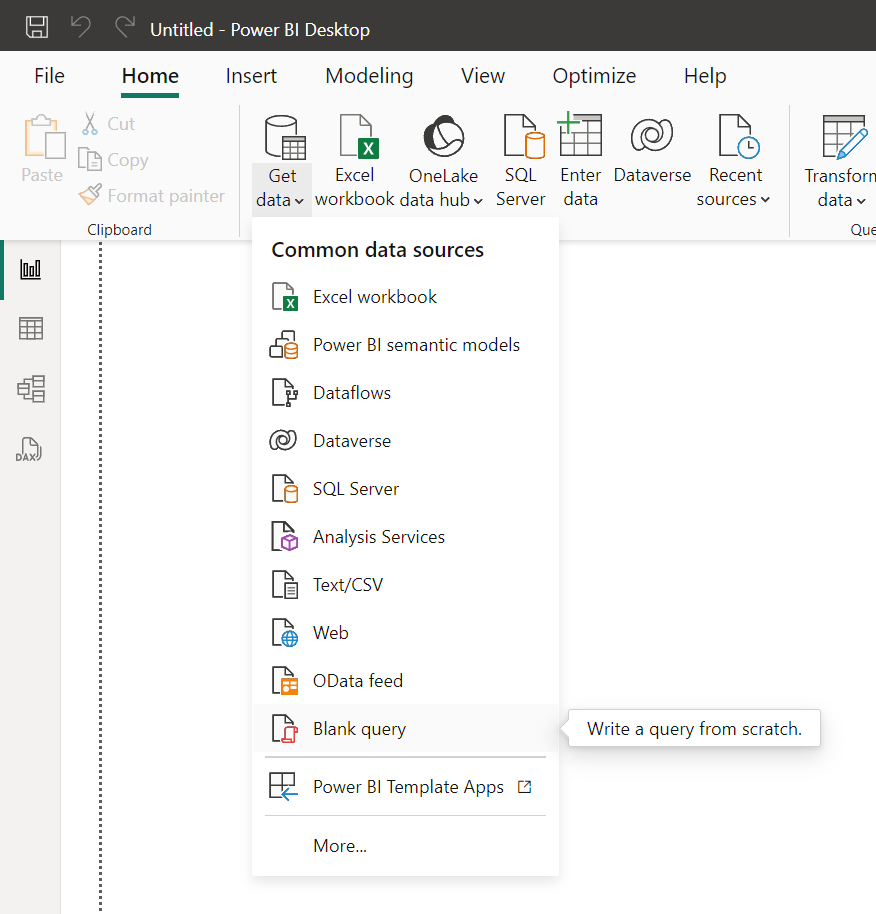Click the Dataverse ribbon icon
The image size is (876, 914).
coord(651,160)
